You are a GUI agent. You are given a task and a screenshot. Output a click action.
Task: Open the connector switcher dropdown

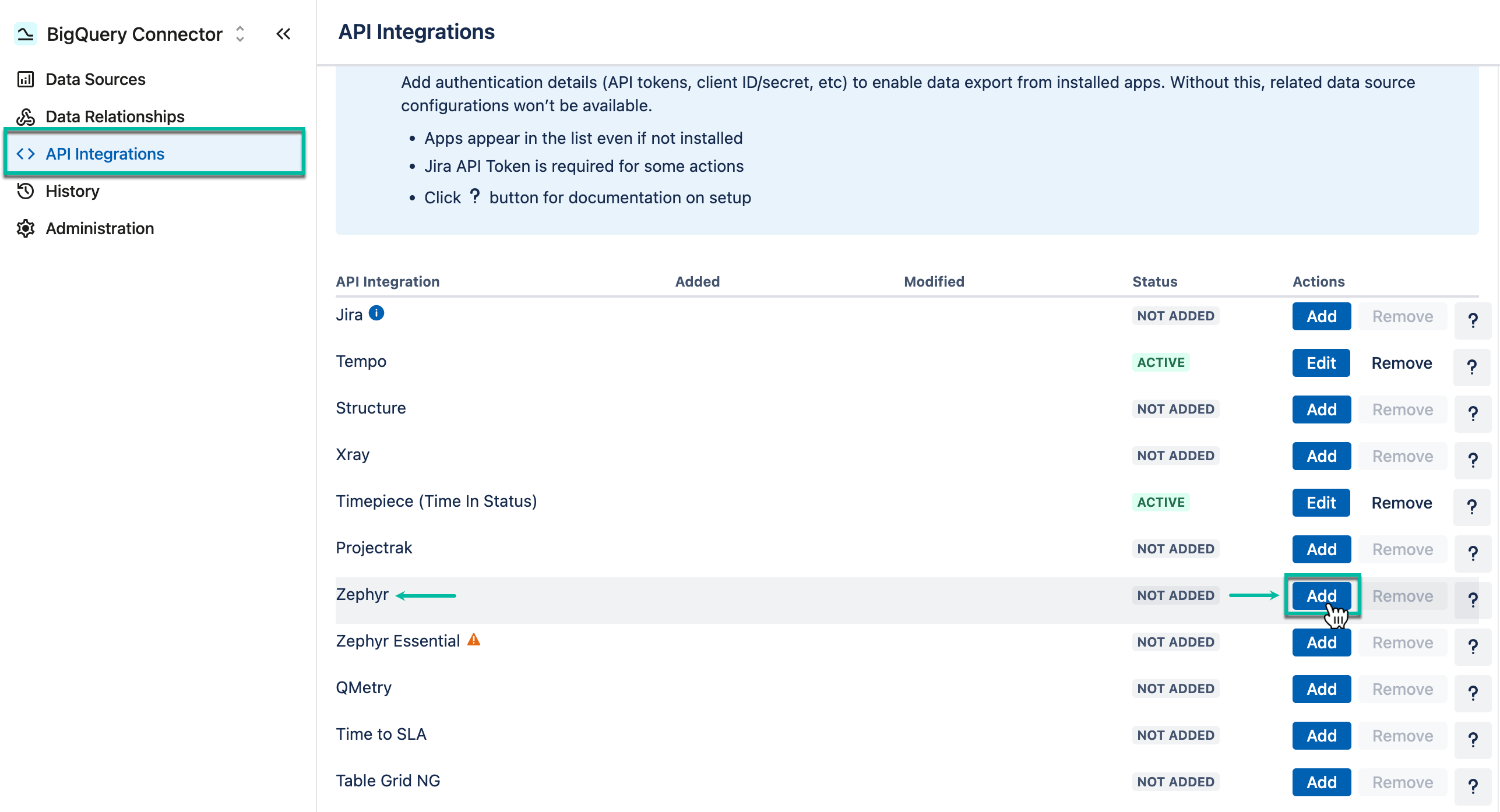[x=240, y=34]
